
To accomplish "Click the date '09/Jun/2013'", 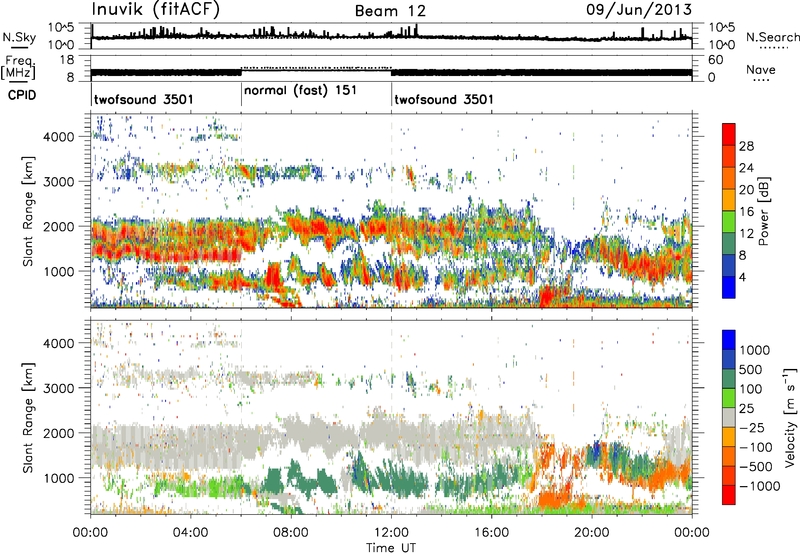I will click(639, 10).
